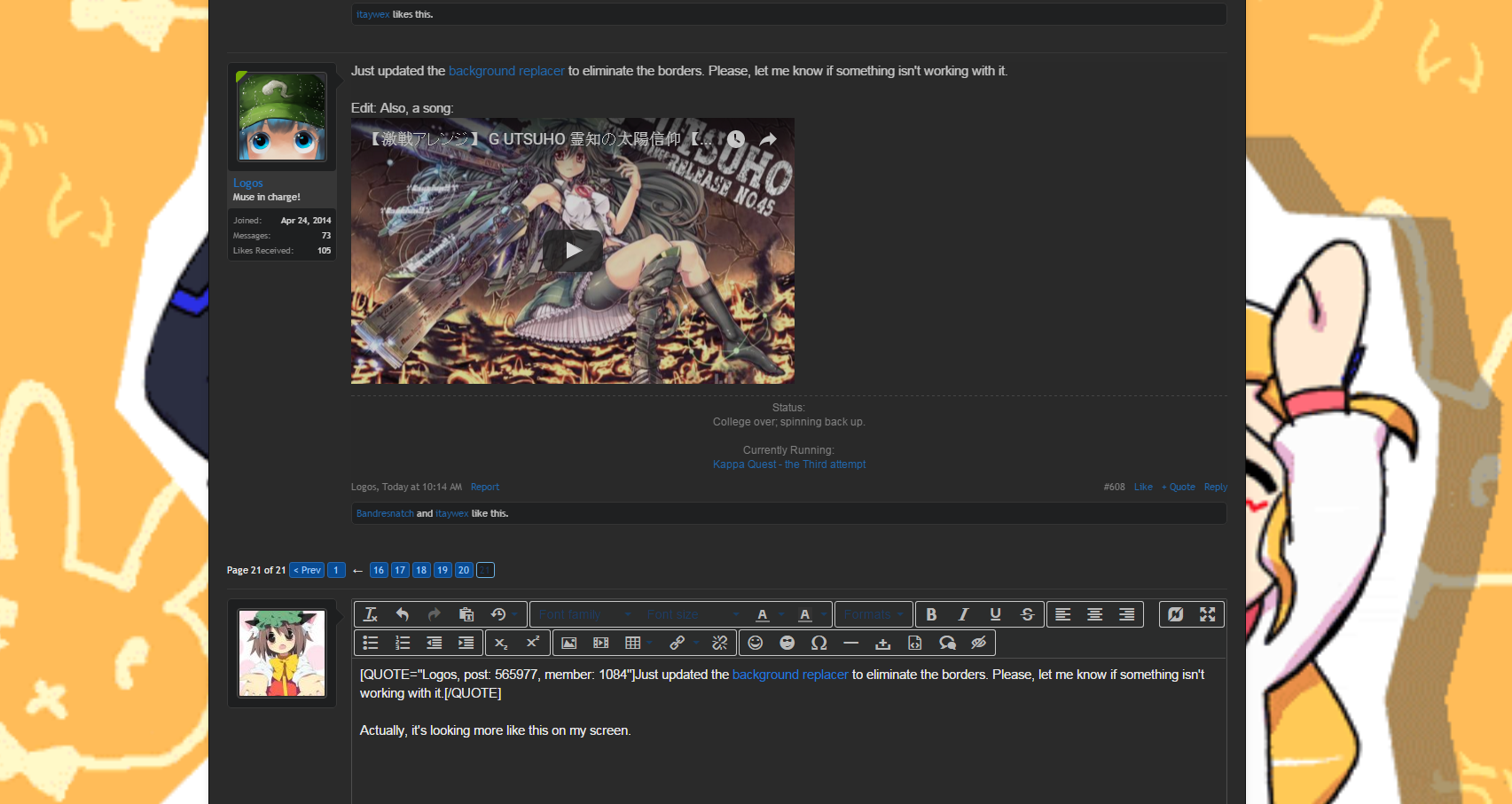Click the unlink icon
Image resolution: width=1512 pixels, height=804 pixels.
tap(720, 643)
